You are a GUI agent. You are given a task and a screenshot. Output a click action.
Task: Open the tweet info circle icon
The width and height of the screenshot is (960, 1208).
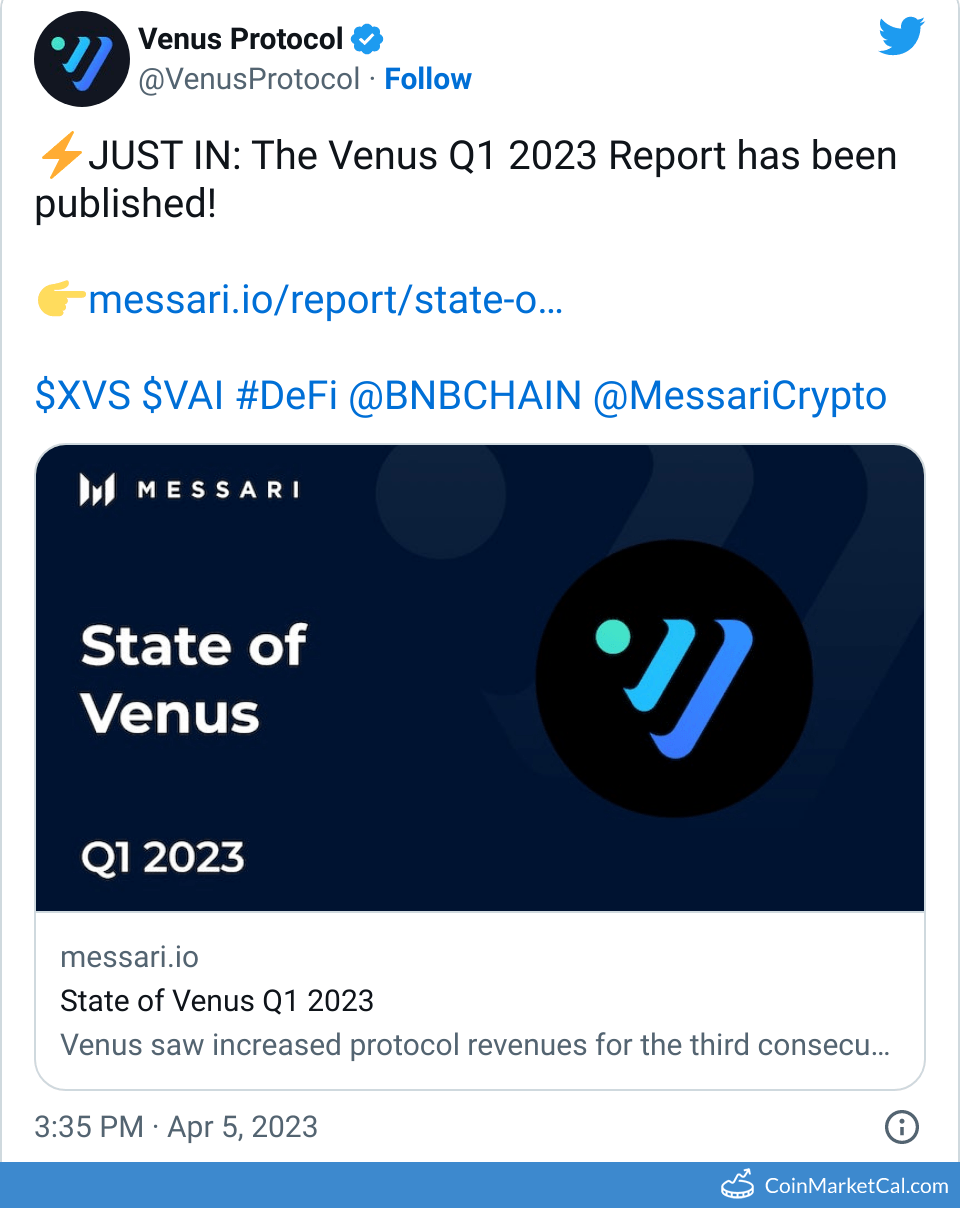(902, 1127)
